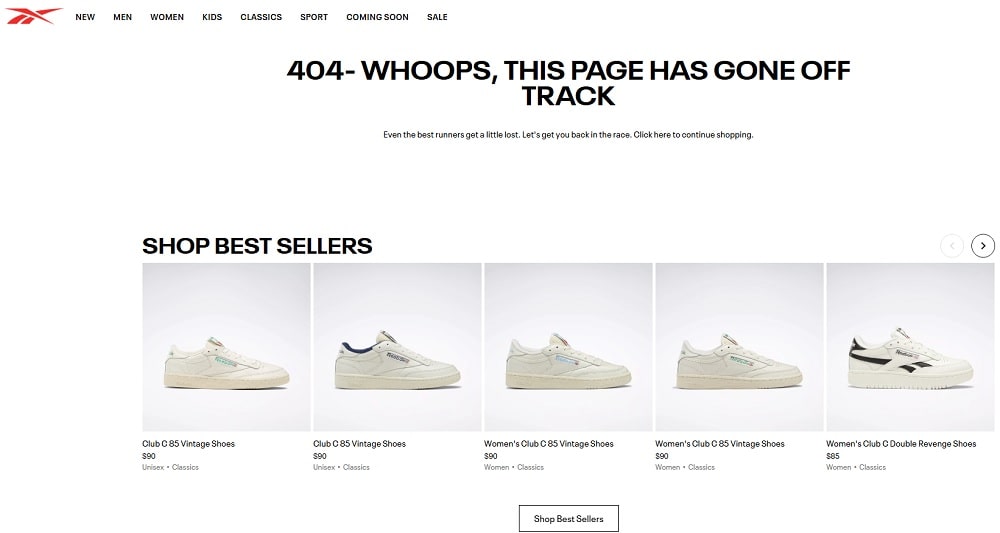Open first Club C 85 Vintage shoe image
This screenshot has height=533, width=1000.
(x=226, y=347)
